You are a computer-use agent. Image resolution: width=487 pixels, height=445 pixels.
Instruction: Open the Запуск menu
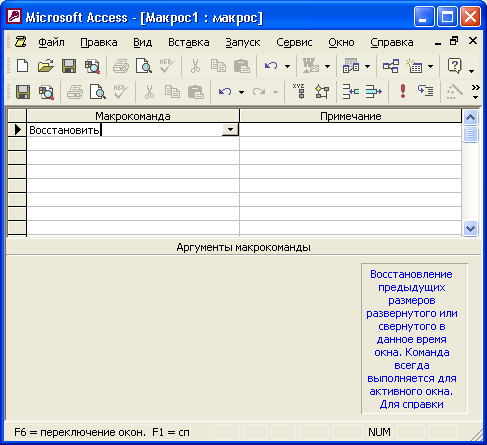pyautogui.click(x=243, y=42)
